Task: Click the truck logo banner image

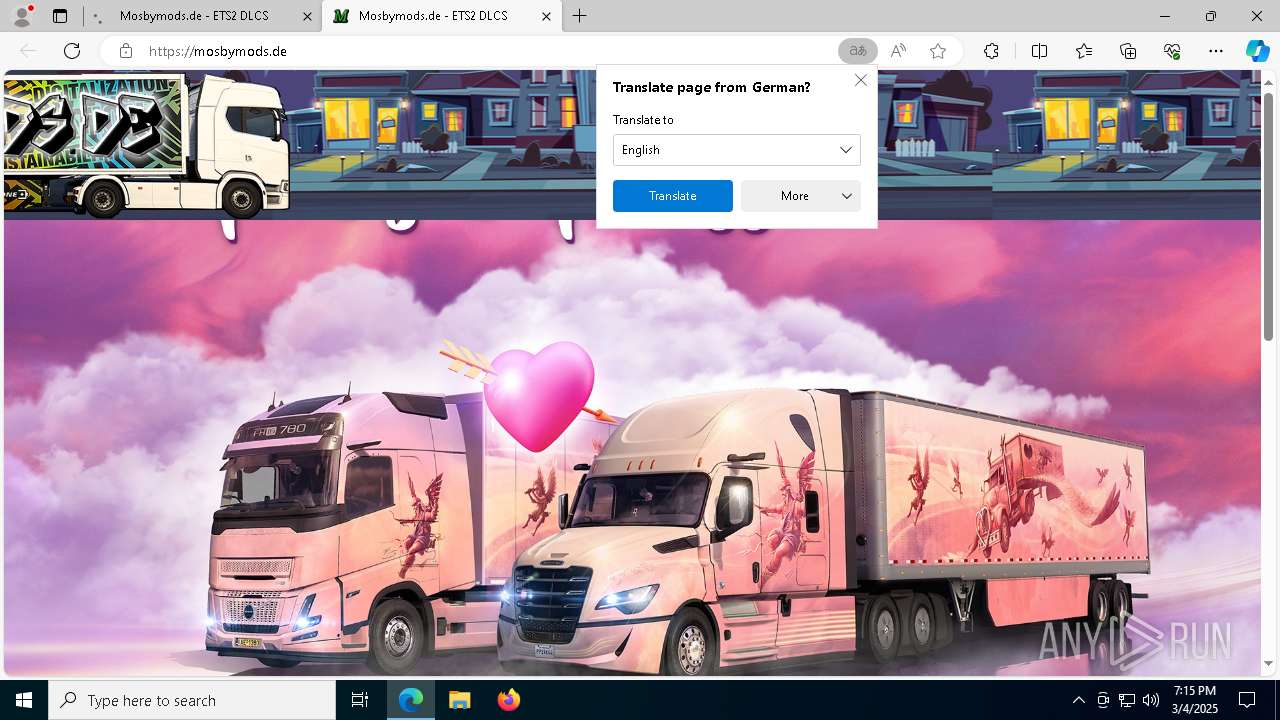Action: 146,145
